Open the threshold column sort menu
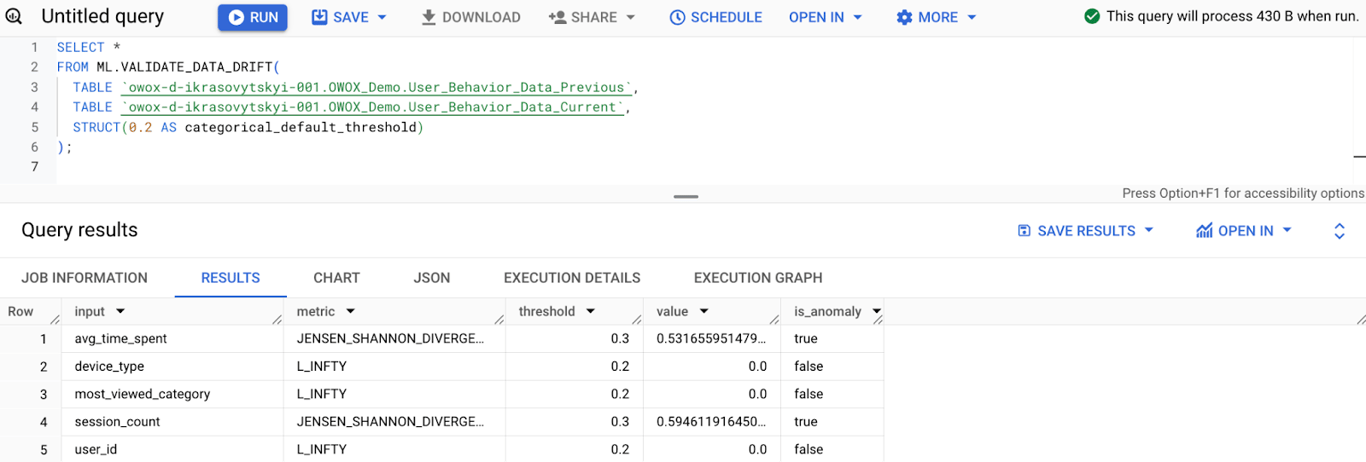 pos(590,312)
